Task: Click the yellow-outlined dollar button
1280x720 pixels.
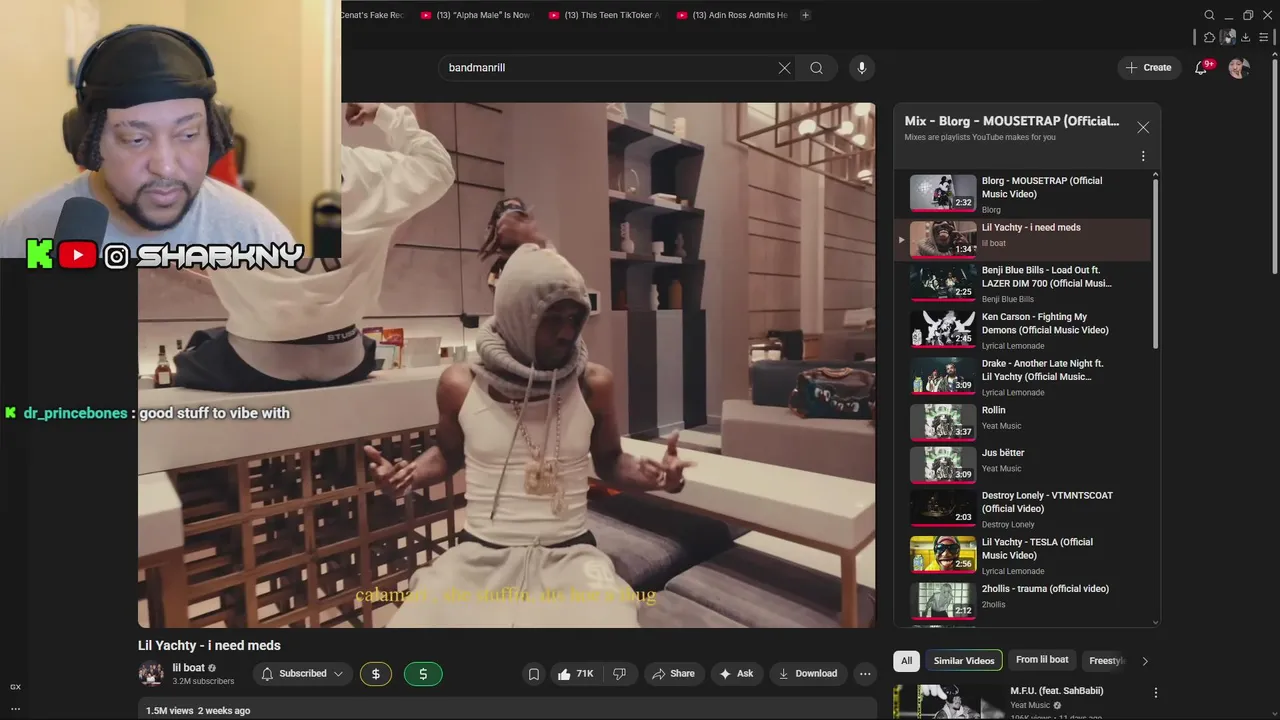Action: 376,674
